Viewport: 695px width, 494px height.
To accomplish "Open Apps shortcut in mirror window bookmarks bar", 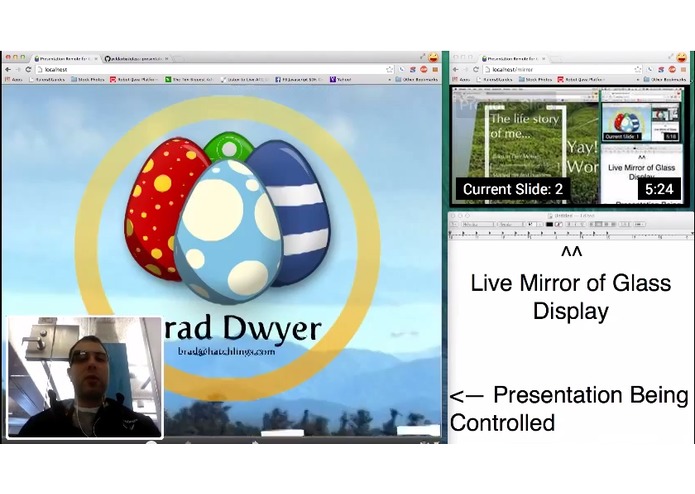I will pyautogui.click(x=461, y=80).
